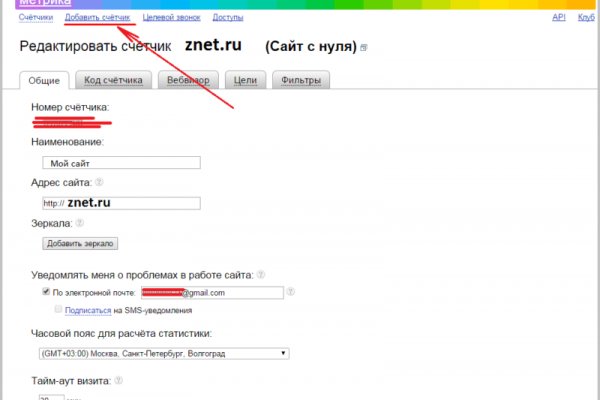Click the Наименование input field

(122, 163)
